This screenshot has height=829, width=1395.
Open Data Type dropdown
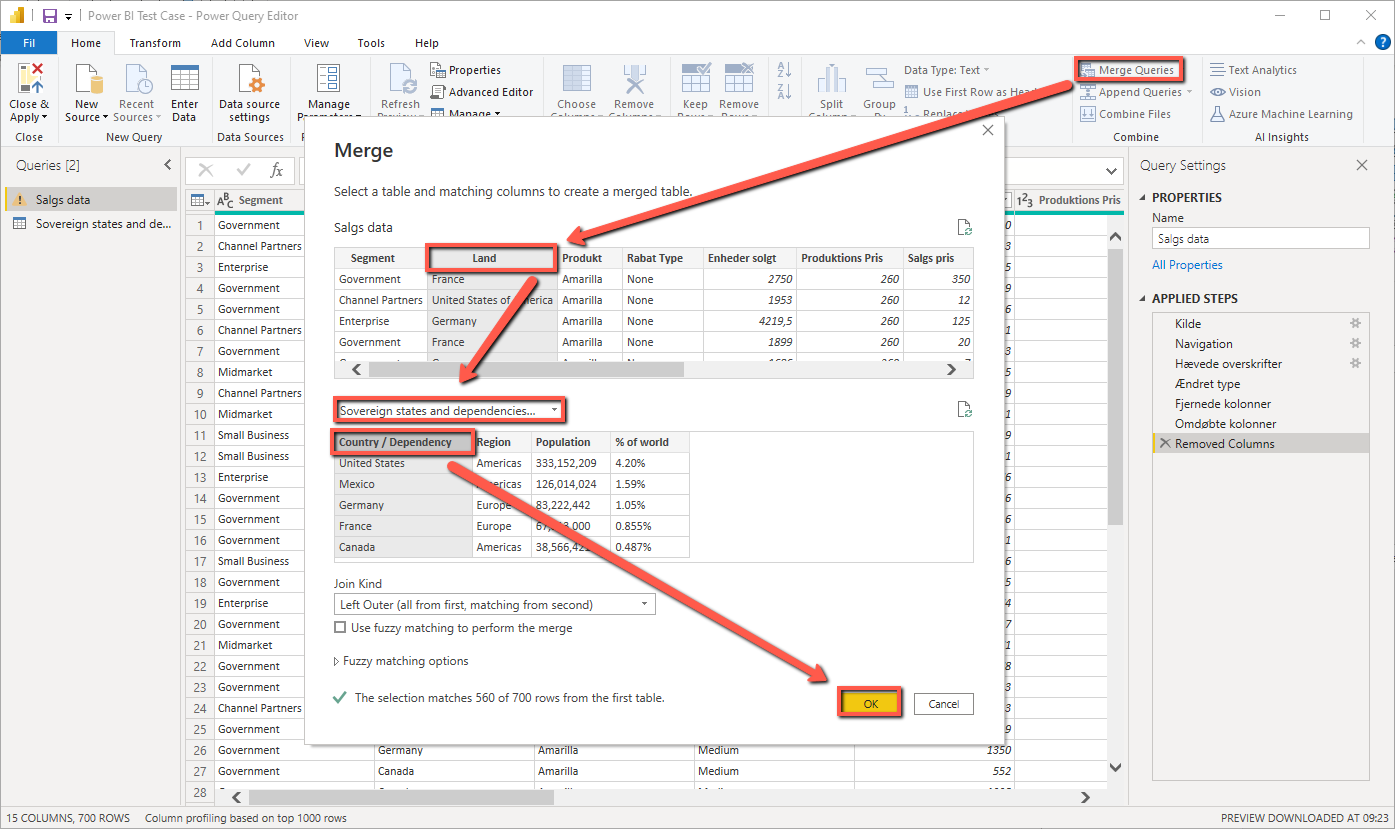(x=946, y=70)
